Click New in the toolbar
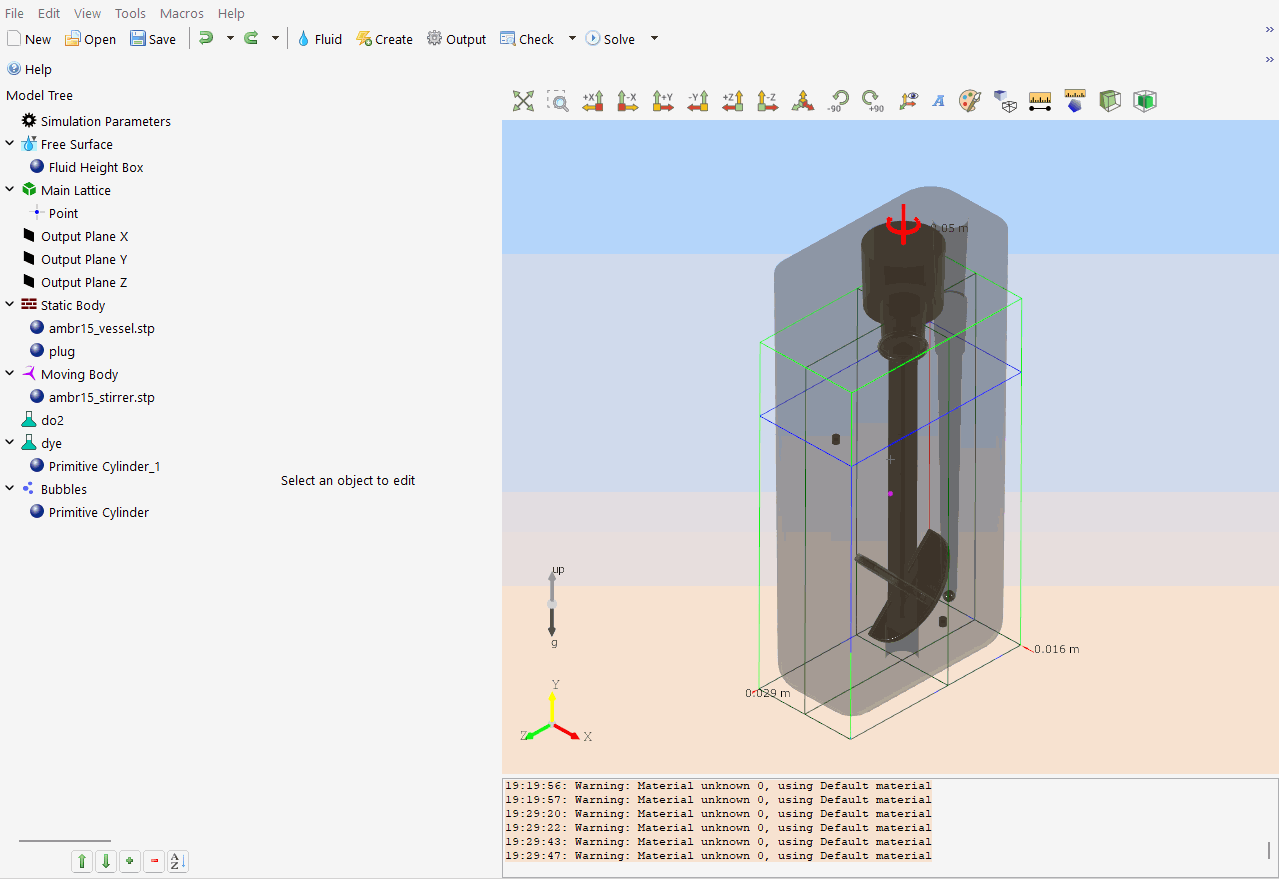Viewport: 1279px width, 879px height. tap(29, 39)
